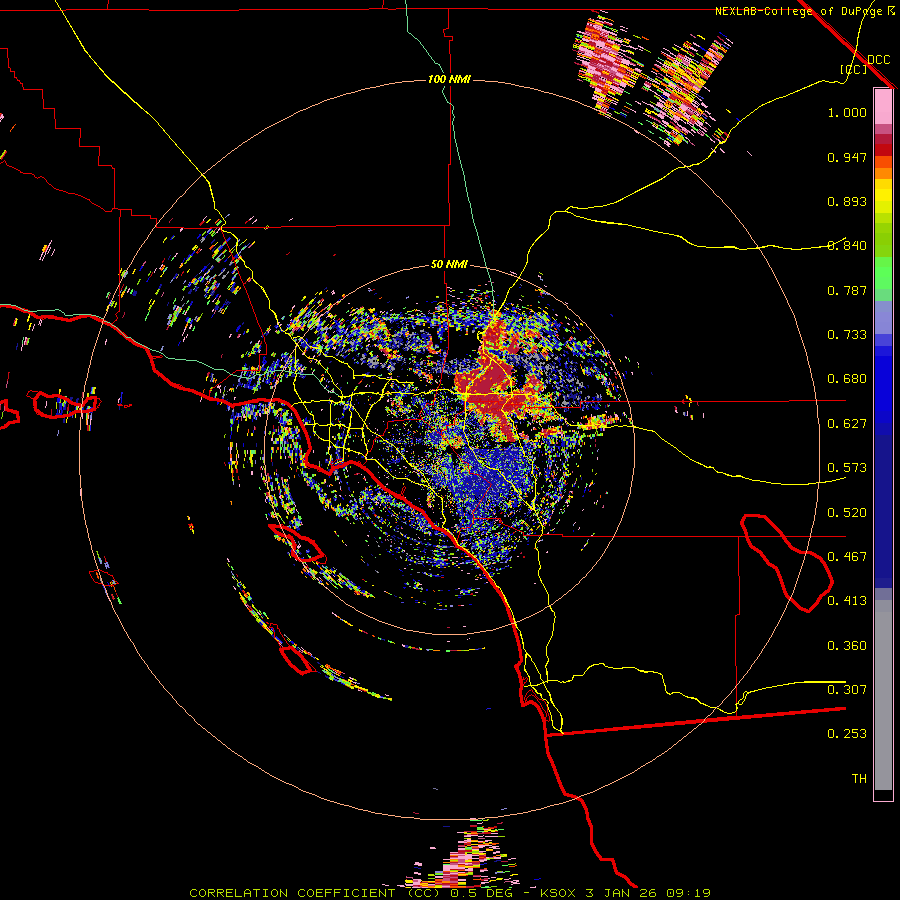Select the 0.947 legend value
The height and width of the screenshot is (900, 900).
(x=847, y=157)
